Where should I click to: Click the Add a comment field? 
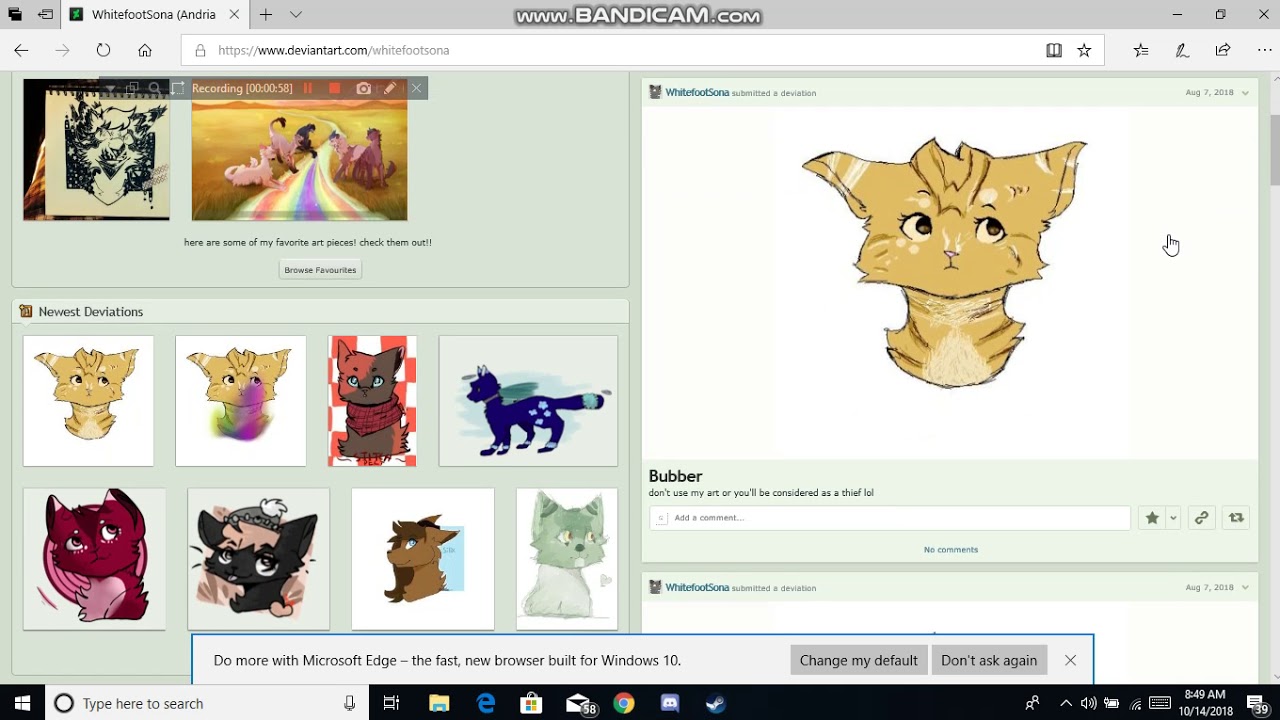[890, 518]
